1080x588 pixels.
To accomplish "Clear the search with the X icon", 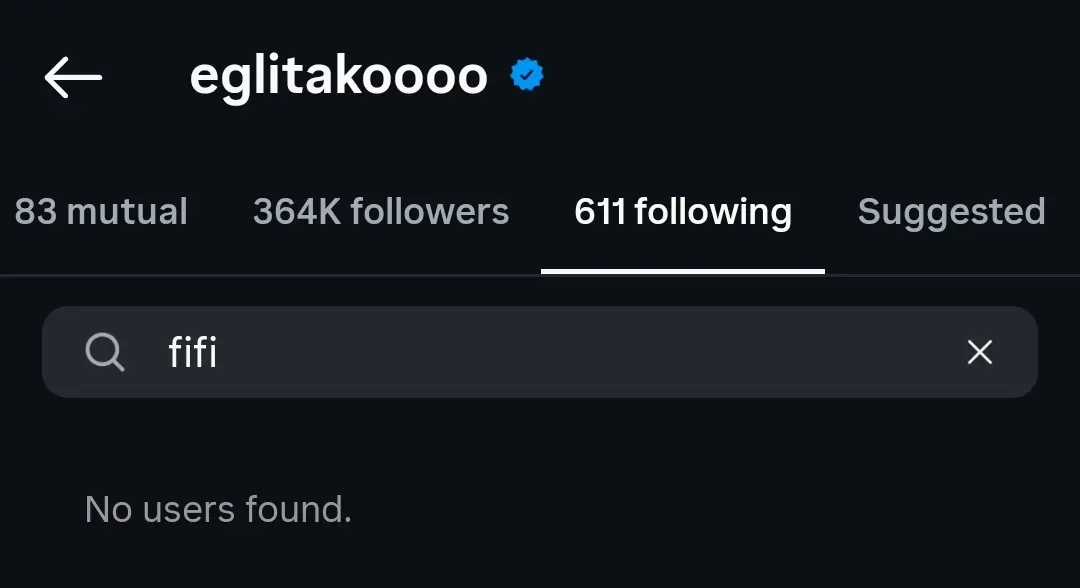I will 979,352.
